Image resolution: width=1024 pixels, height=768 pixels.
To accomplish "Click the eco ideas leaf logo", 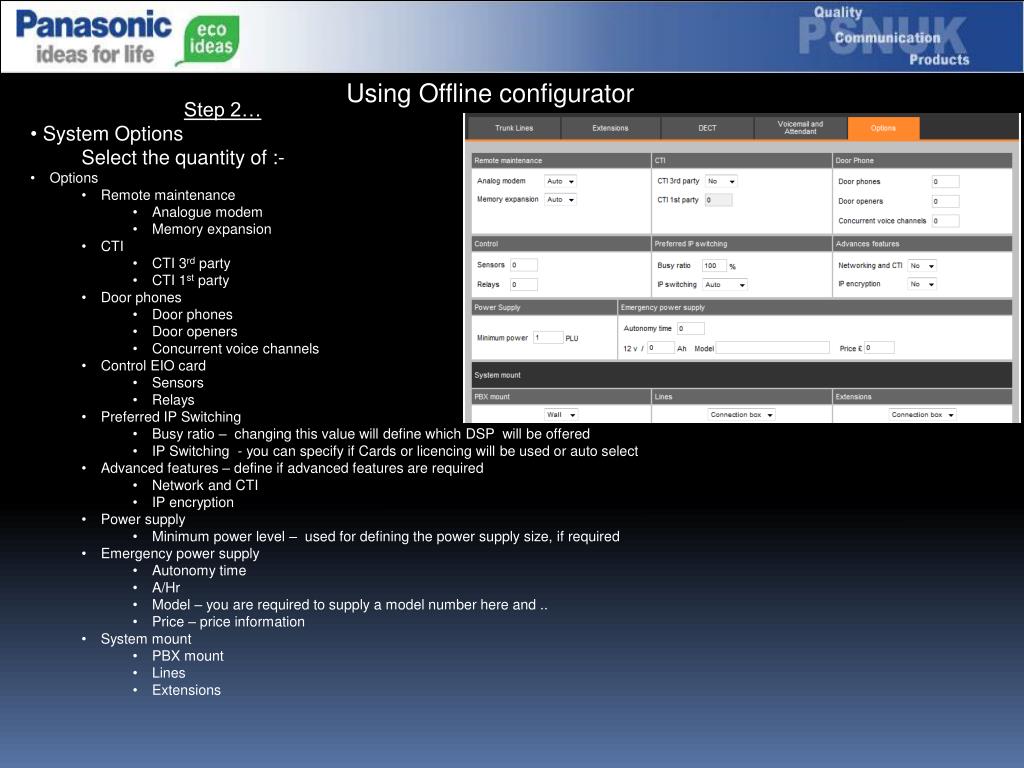I will point(208,40).
